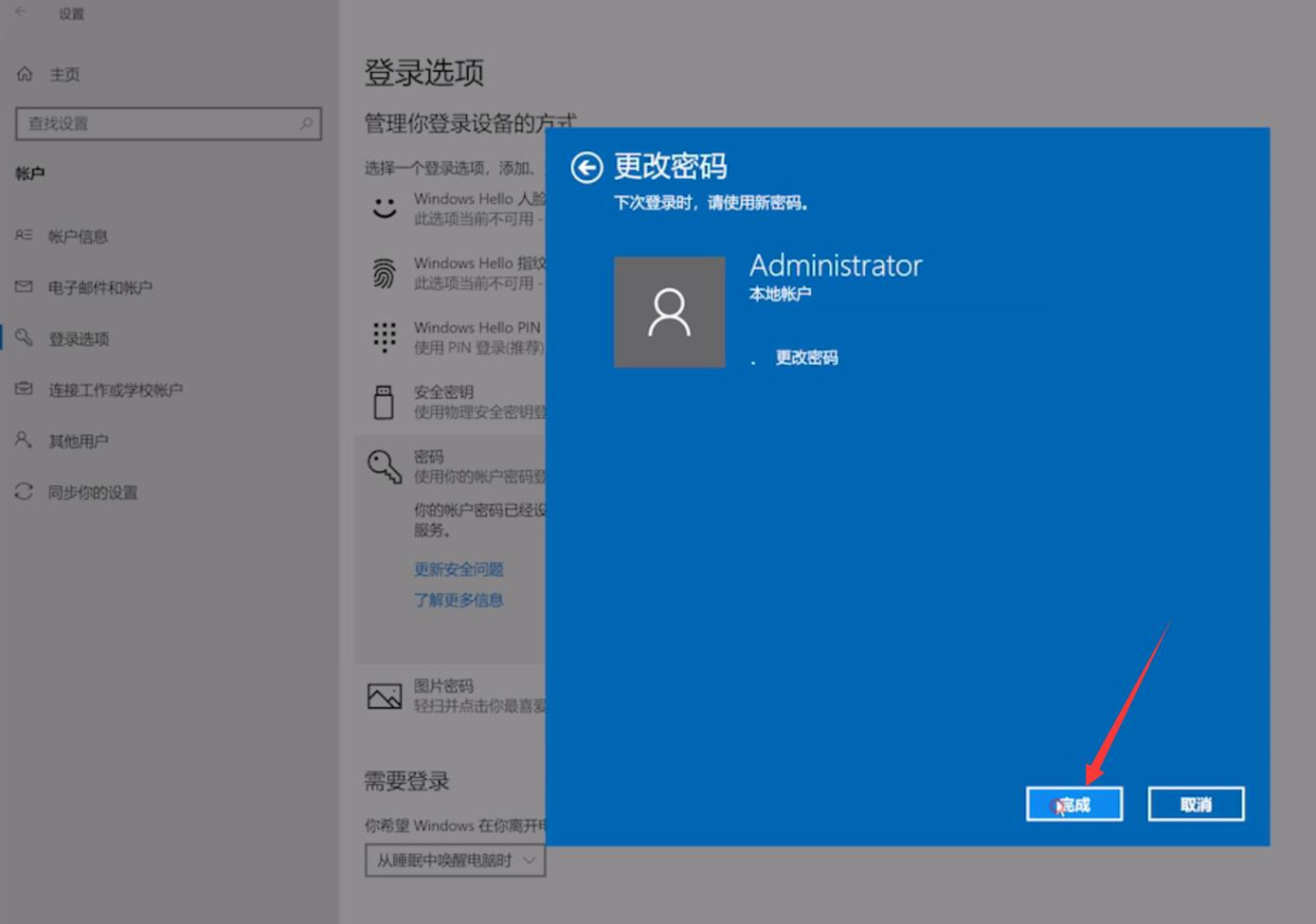Click the 其他用户 person icon
Viewport: 1316px width, 924px height.
point(24,440)
